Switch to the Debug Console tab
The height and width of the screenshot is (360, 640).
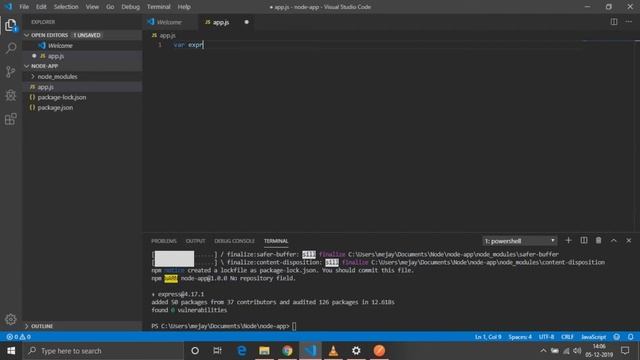pos(234,241)
